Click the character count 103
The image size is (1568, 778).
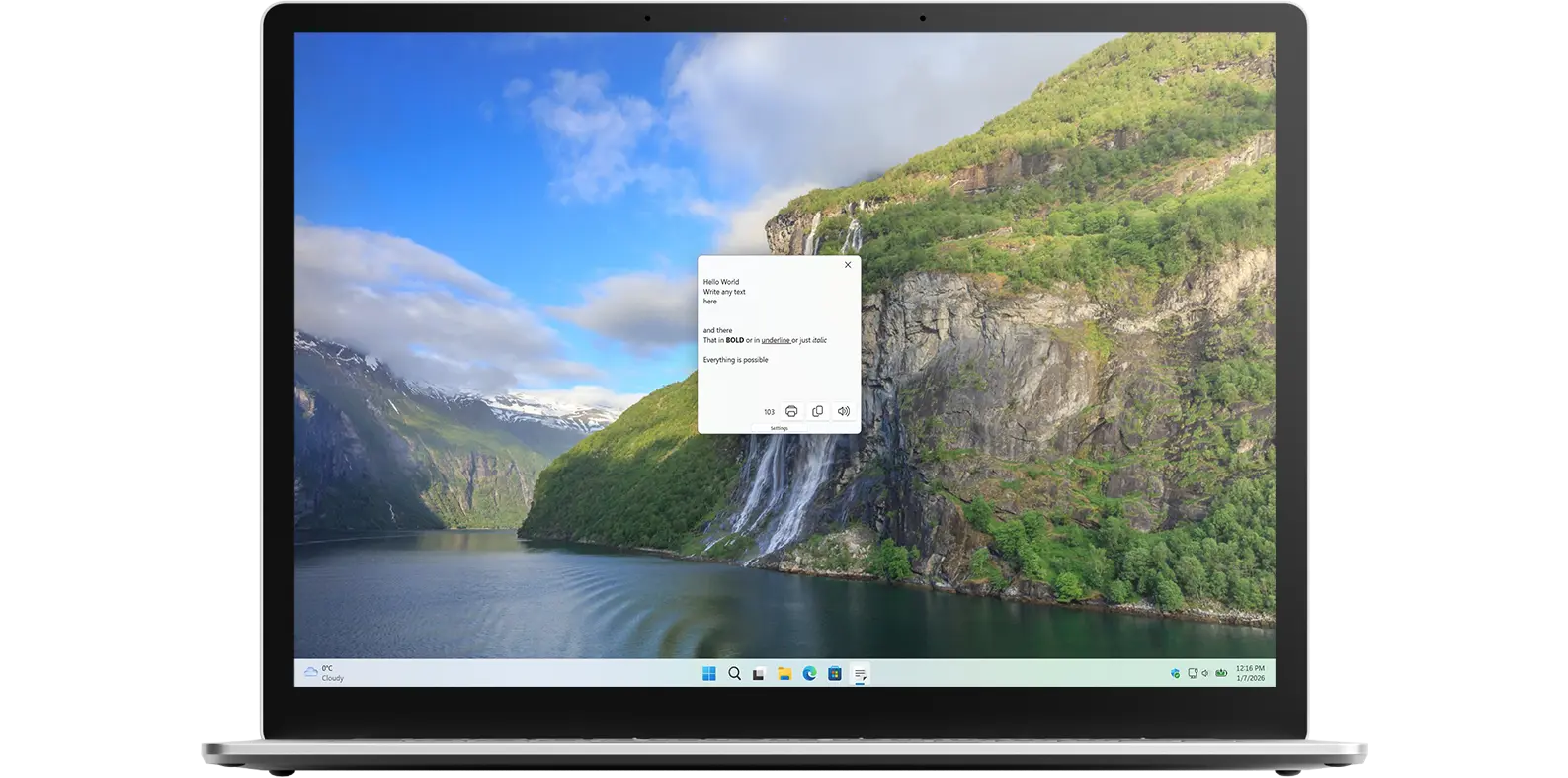click(769, 412)
